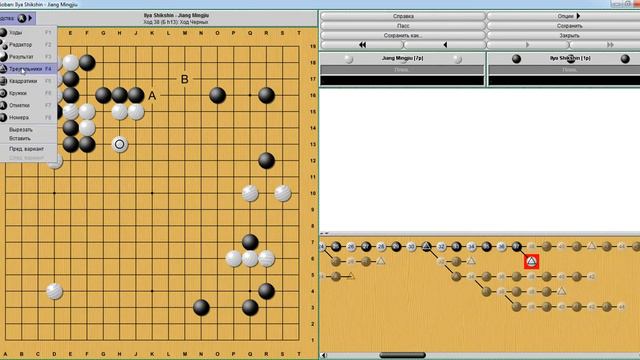
Task: Select black move 33 node on main line
Action: [x=456, y=247]
